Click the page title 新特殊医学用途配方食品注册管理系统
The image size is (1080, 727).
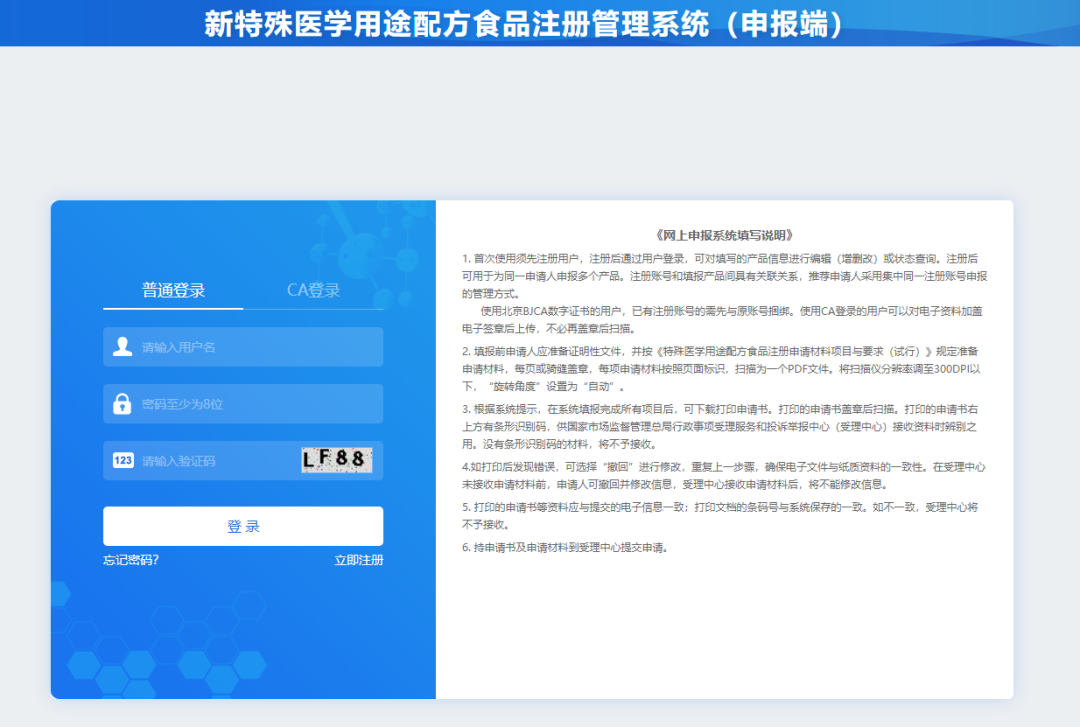(x=524, y=23)
